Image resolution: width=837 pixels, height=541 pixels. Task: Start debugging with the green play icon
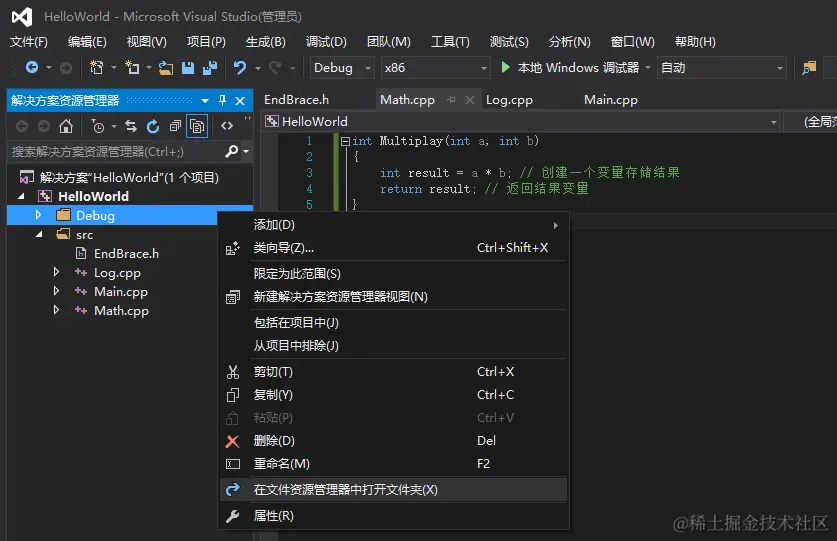coord(505,67)
